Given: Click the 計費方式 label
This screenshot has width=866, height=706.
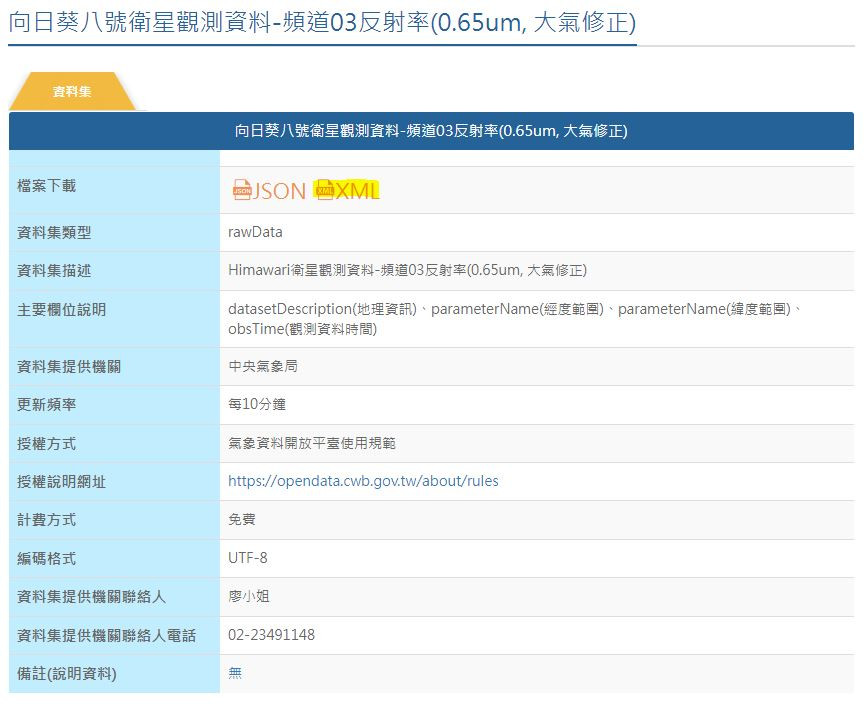Looking at the screenshot, I should 46,520.
